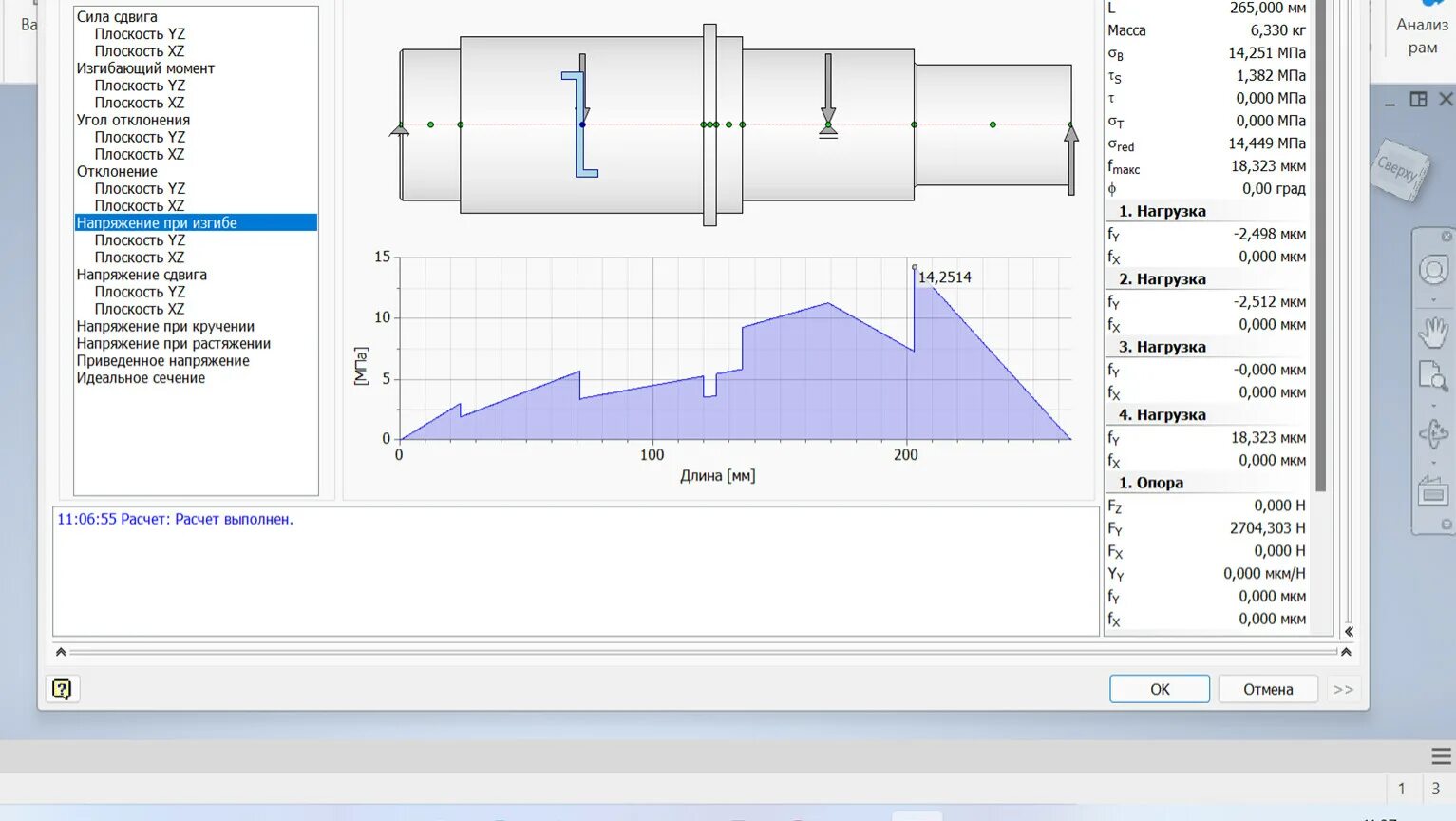Image resolution: width=1456 pixels, height=821 pixels.
Task: Click the blue load arrow on shaft
Action: pos(582,90)
